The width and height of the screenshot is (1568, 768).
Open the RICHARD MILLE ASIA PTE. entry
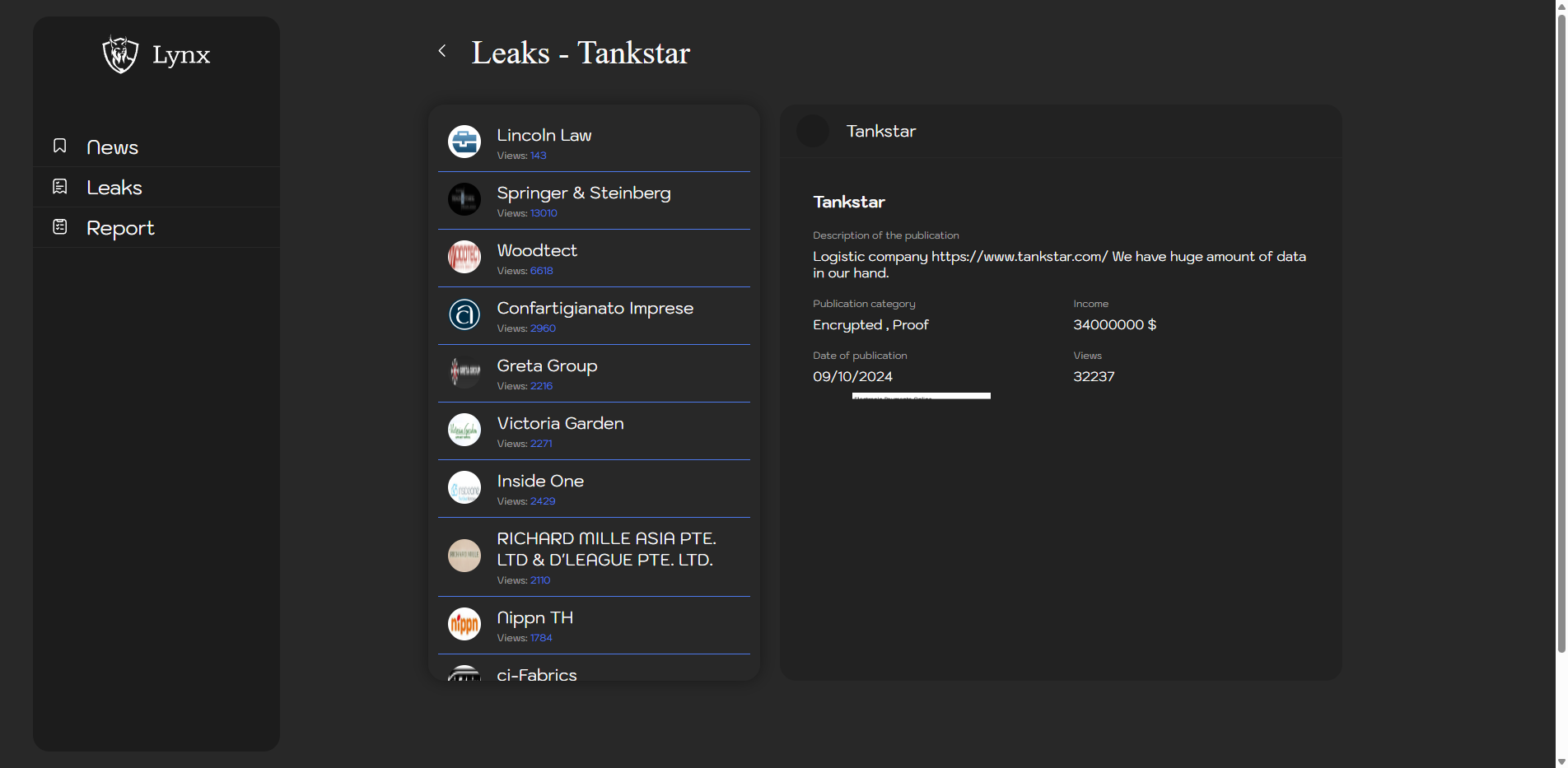click(605, 549)
